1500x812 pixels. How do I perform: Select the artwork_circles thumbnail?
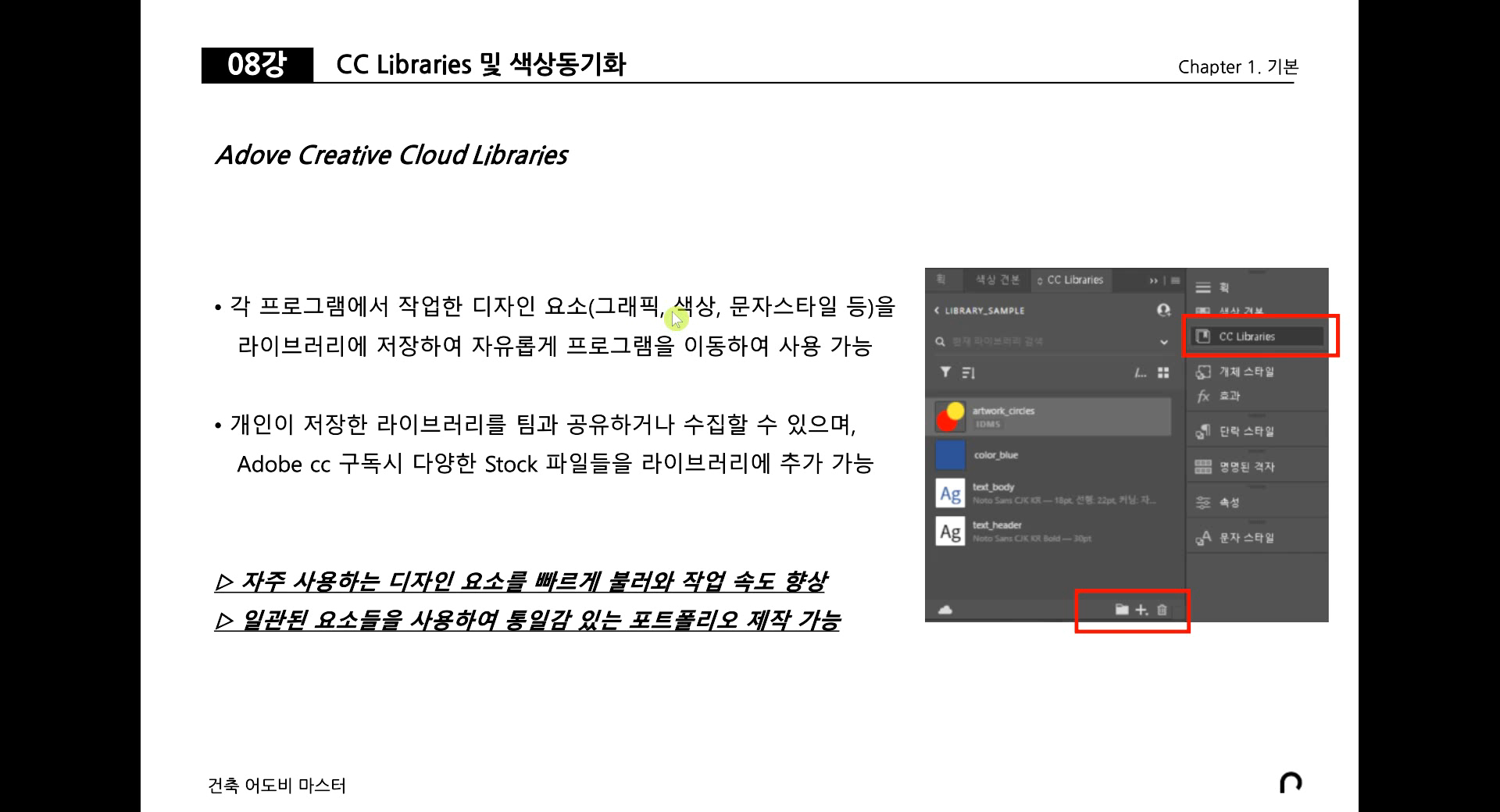pyautogui.click(x=950, y=417)
